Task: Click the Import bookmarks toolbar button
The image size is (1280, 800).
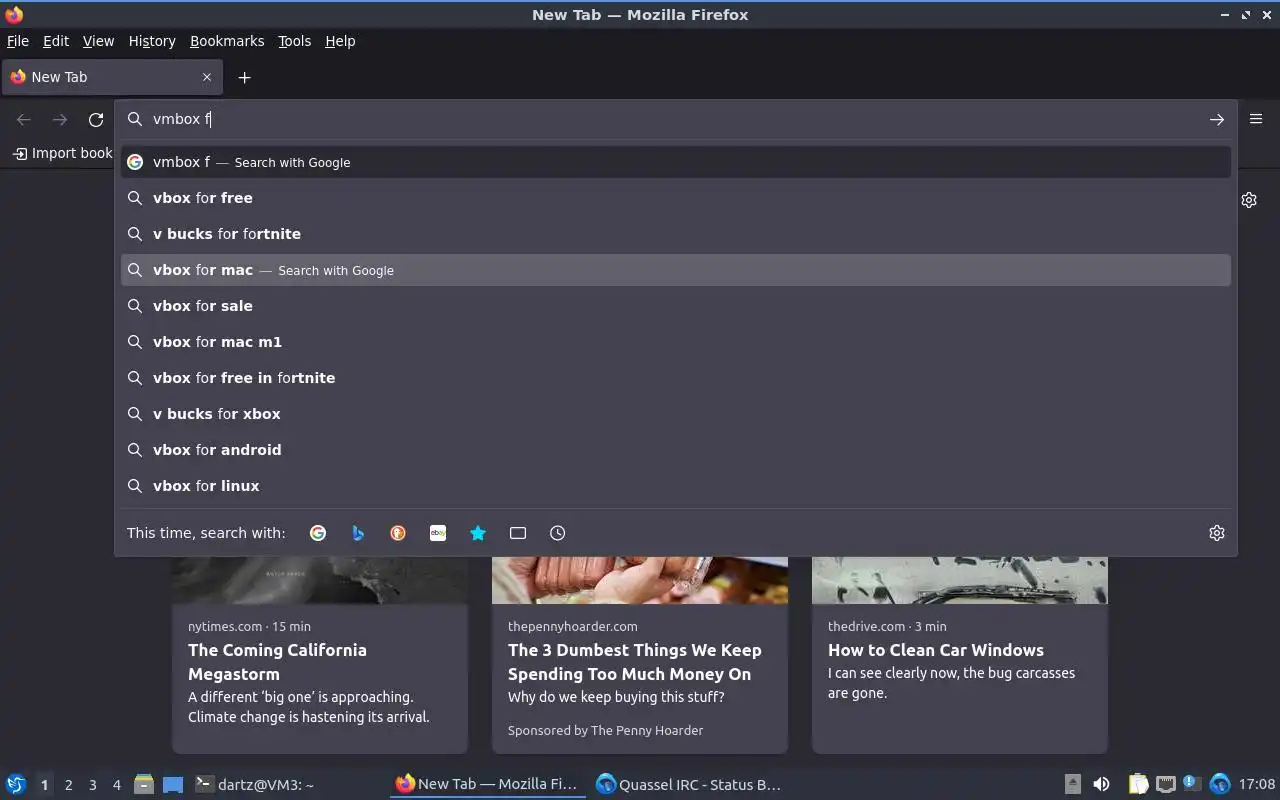Action: (62, 153)
